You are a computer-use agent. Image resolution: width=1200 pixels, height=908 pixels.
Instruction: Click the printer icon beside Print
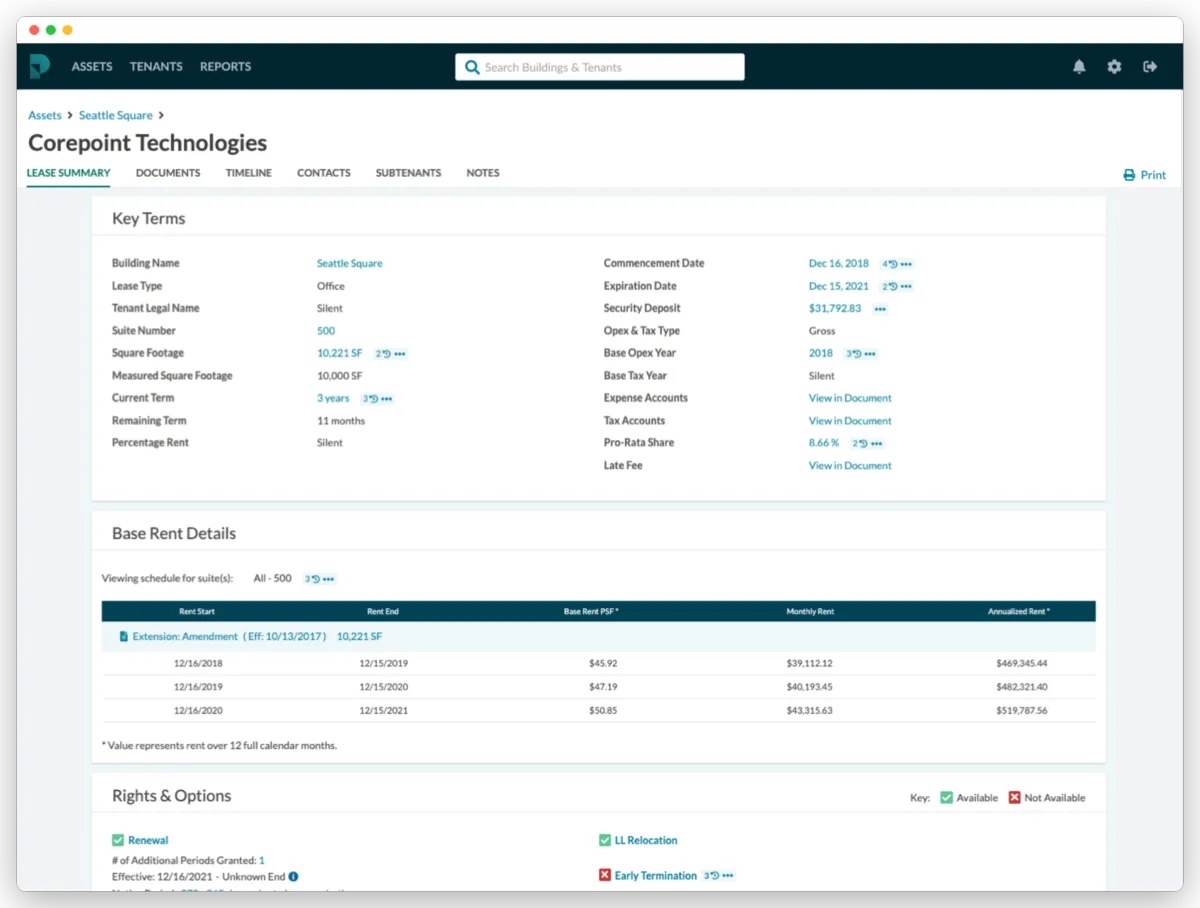click(1129, 175)
